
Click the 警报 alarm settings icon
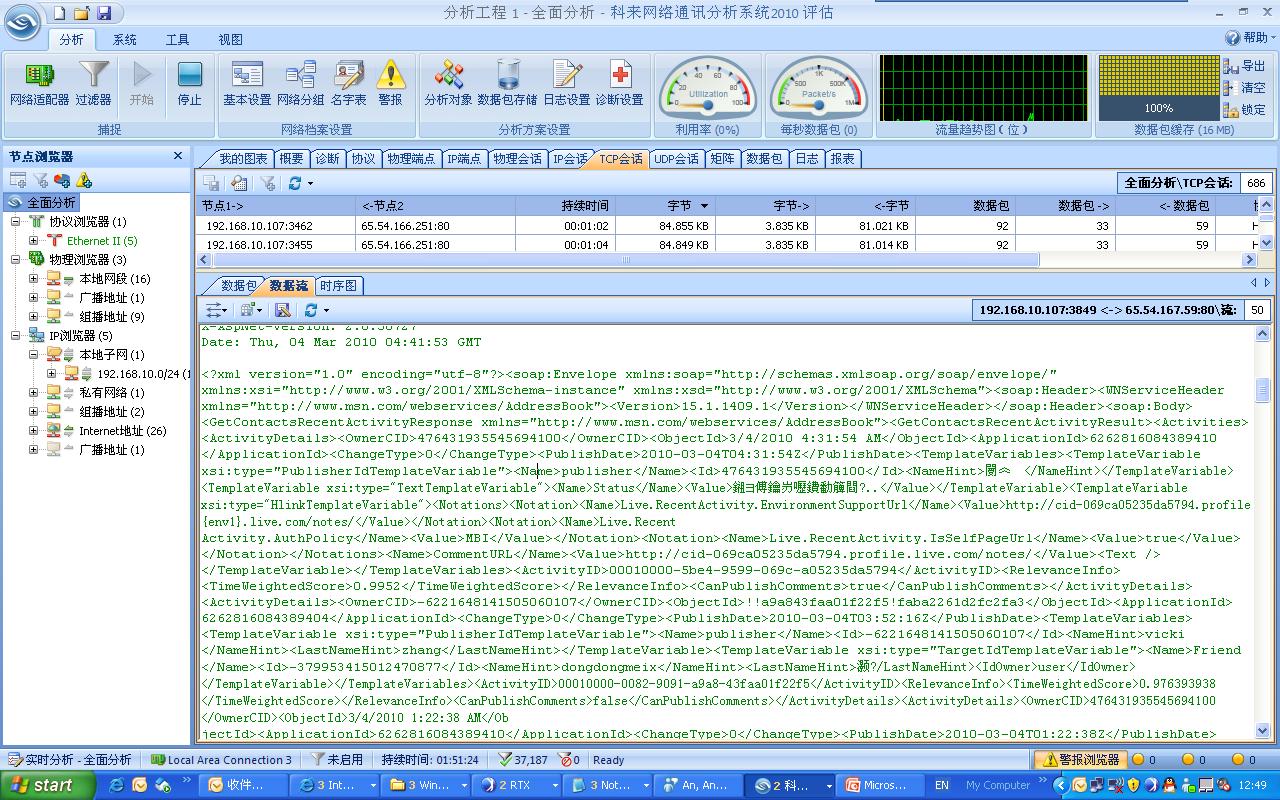(390, 83)
